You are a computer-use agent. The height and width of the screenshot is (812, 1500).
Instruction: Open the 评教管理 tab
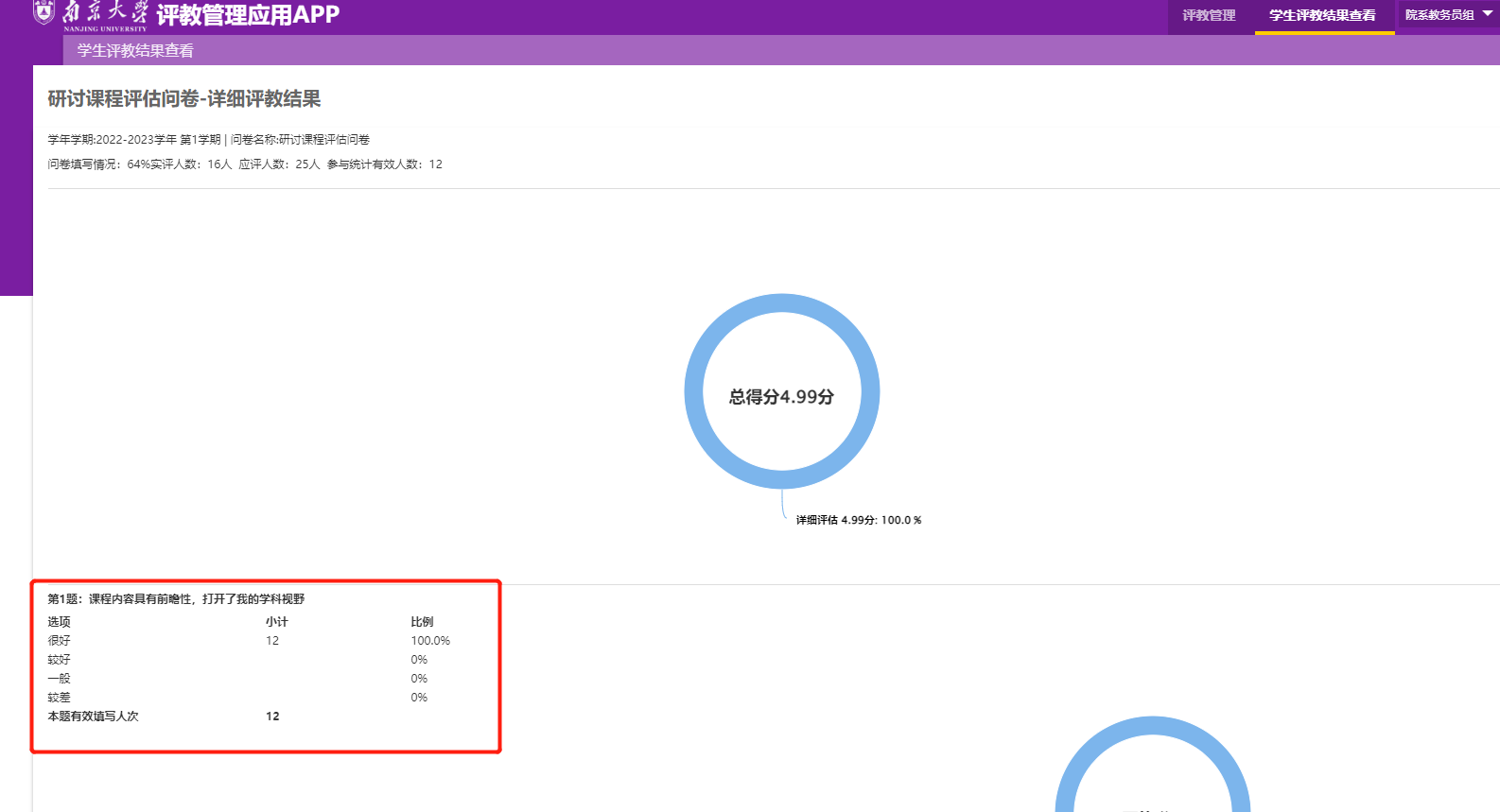(x=1209, y=15)
